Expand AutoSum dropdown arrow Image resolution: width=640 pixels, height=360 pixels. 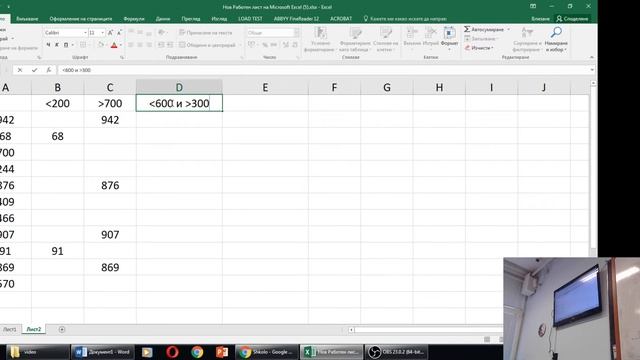pyautogui.click(x=508, y=29)
